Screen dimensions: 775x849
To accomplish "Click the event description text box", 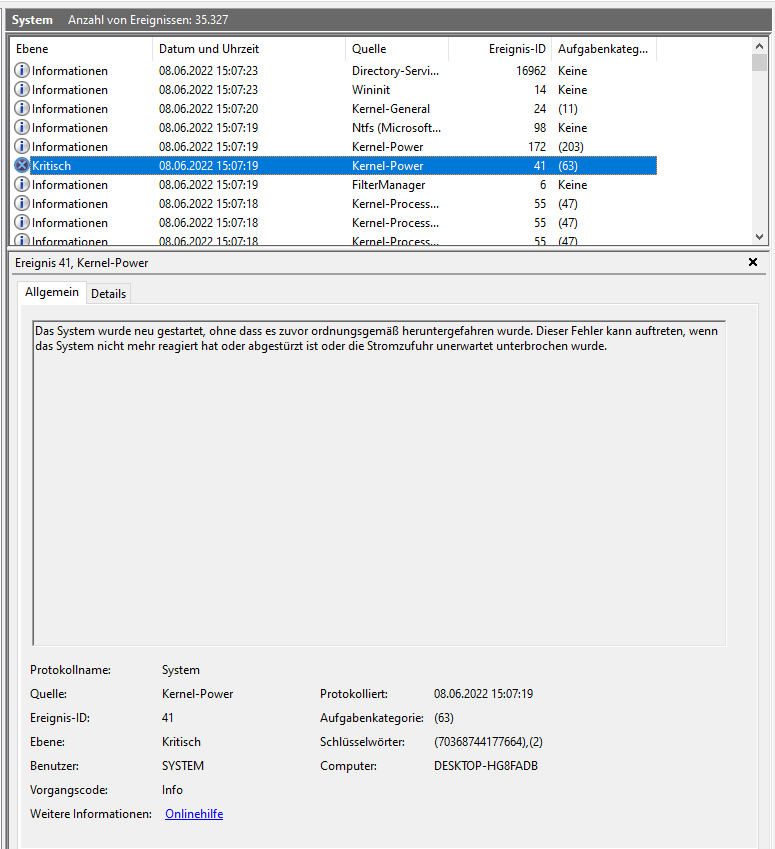I will [379, 483].
